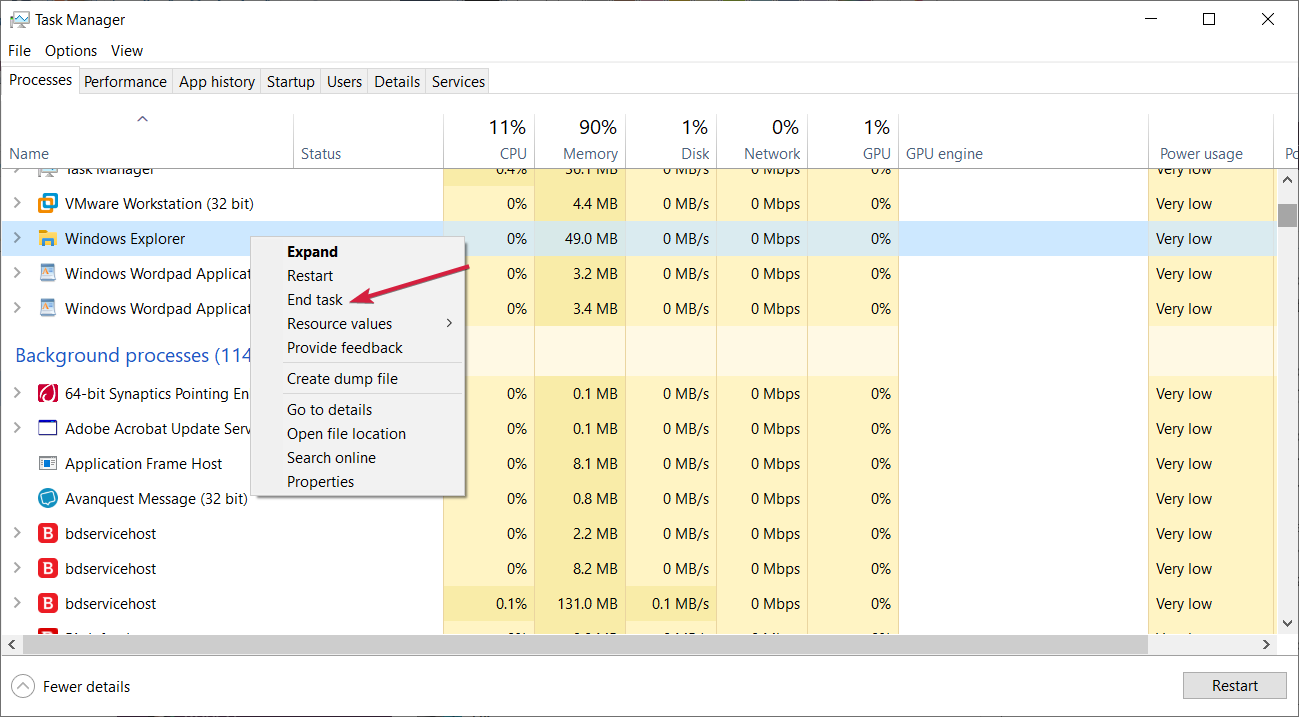Click the Task Manager title bar icon

(x=19, y=19)
